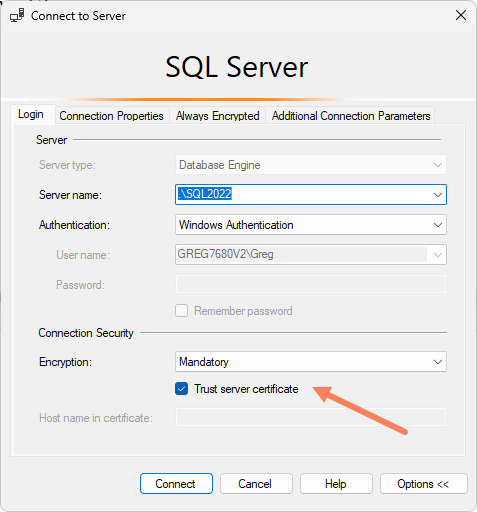Toggle the Remember password checkbox
This screenshot has height=512, width=477.
[182, 311]
